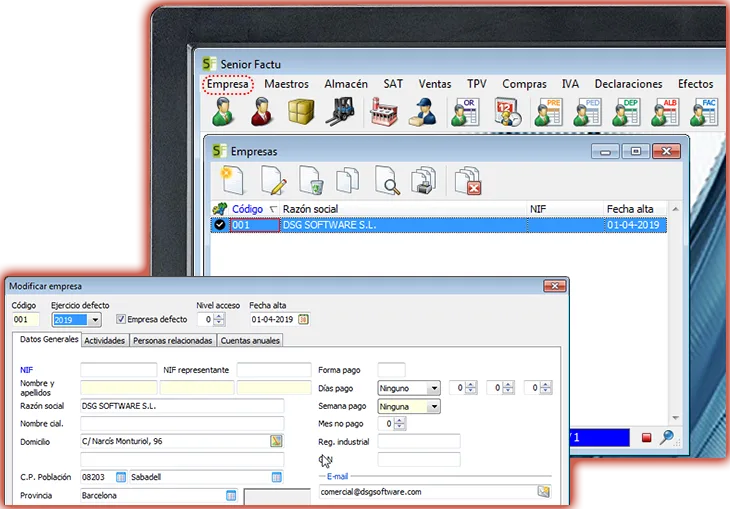The height and width of the screenshot is (509, 730).
Task: Click the send mail icon in E-mail field
Action: (x=543, y=491)
